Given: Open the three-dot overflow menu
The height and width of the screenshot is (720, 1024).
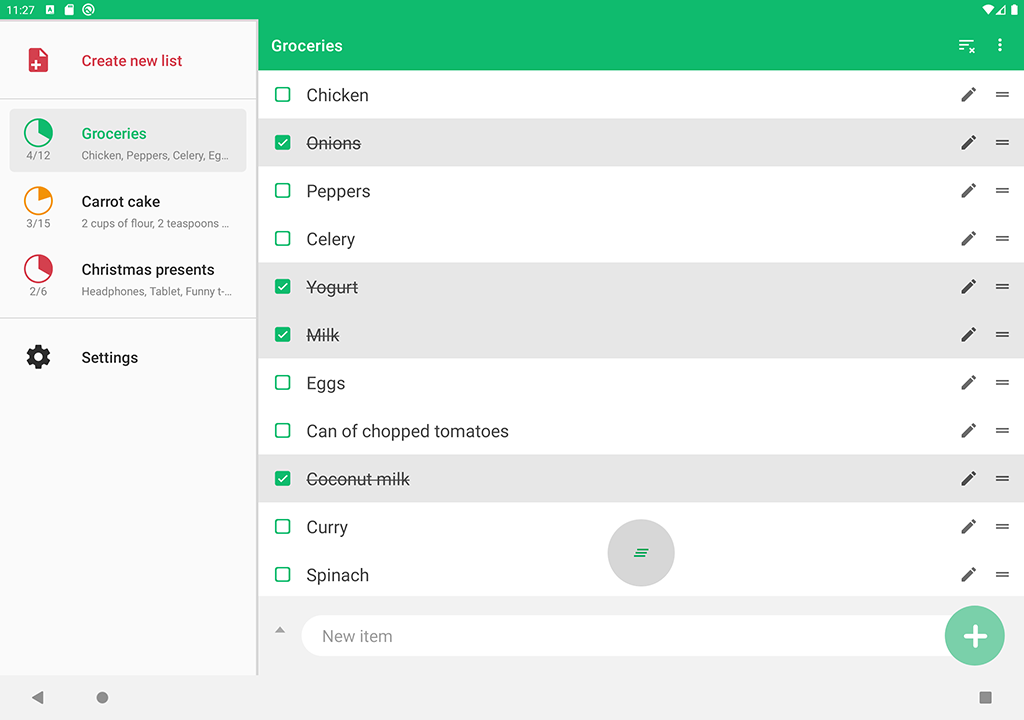Looking at the screenshot, I should 999,46.
